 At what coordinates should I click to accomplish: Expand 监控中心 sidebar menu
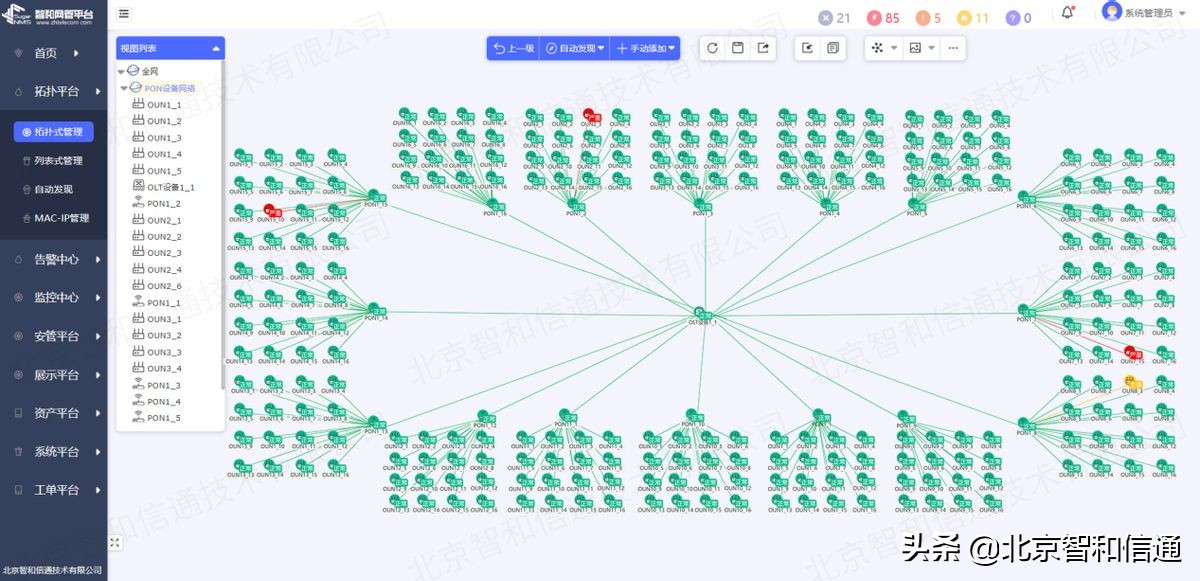click(x=56, y=297)
